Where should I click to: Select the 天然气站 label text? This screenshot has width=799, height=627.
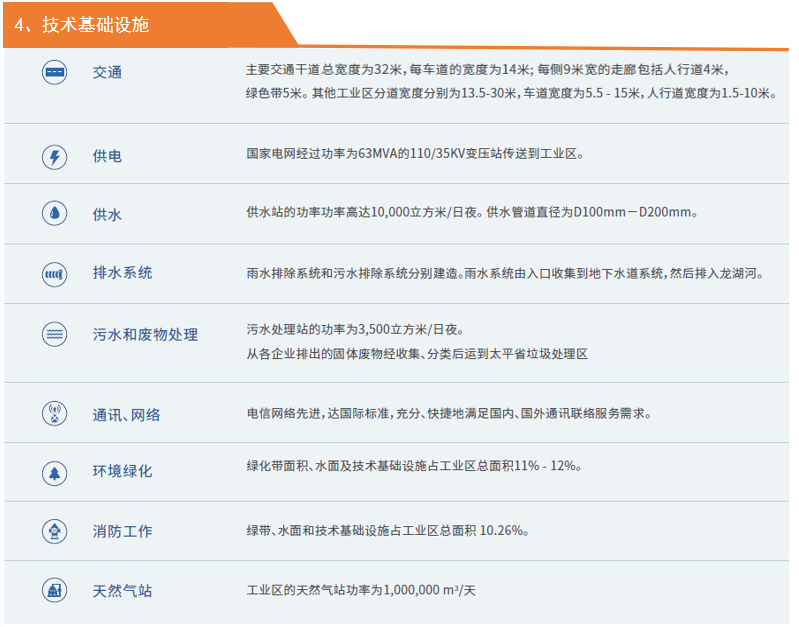(122, 591)
